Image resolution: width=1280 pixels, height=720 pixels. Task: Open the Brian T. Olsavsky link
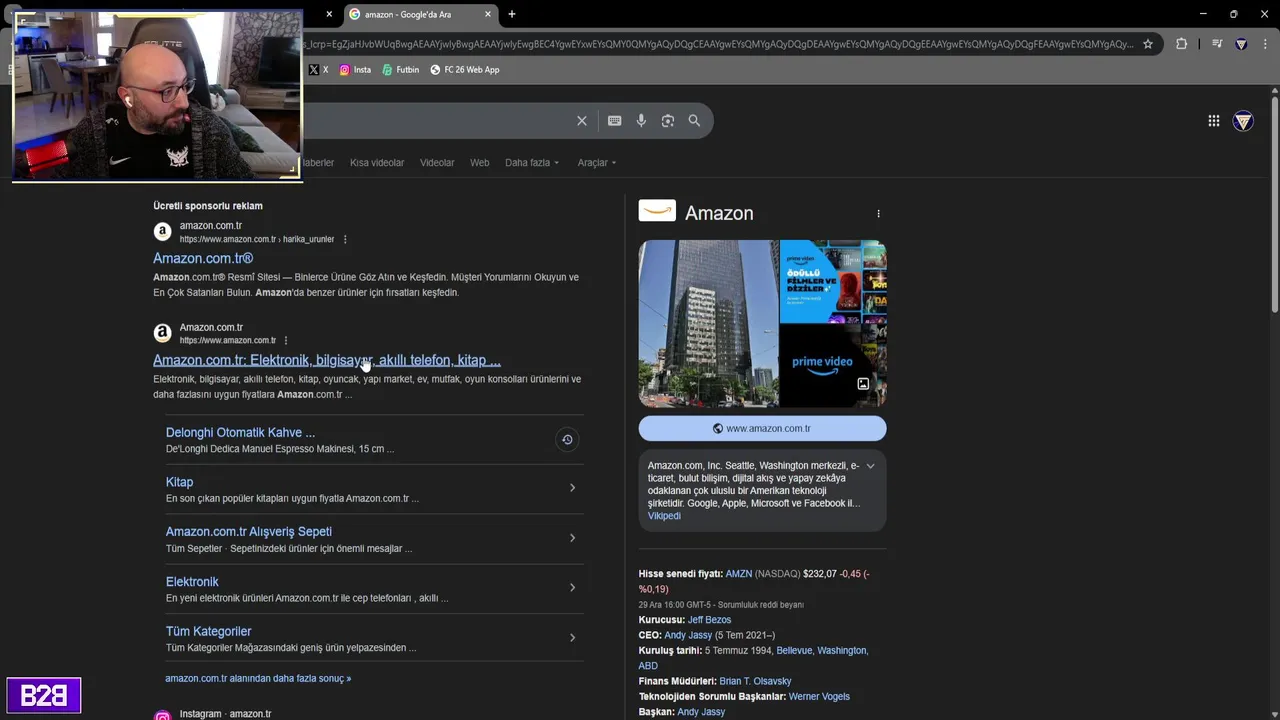[755, 681]
